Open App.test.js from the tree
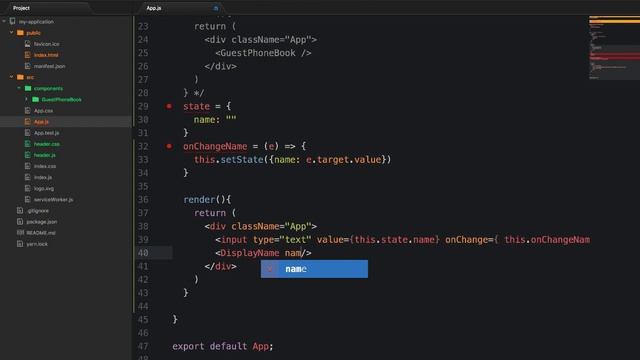 coord(47,133)
